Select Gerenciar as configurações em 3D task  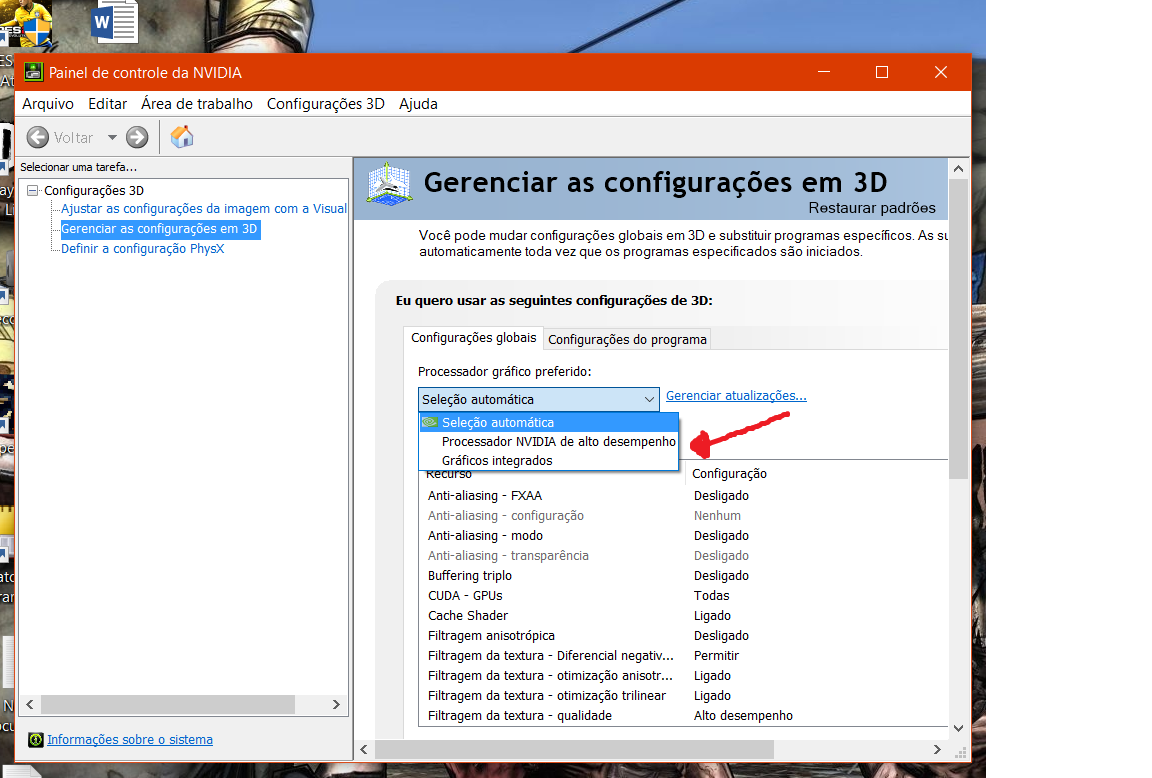click(159, 229)
